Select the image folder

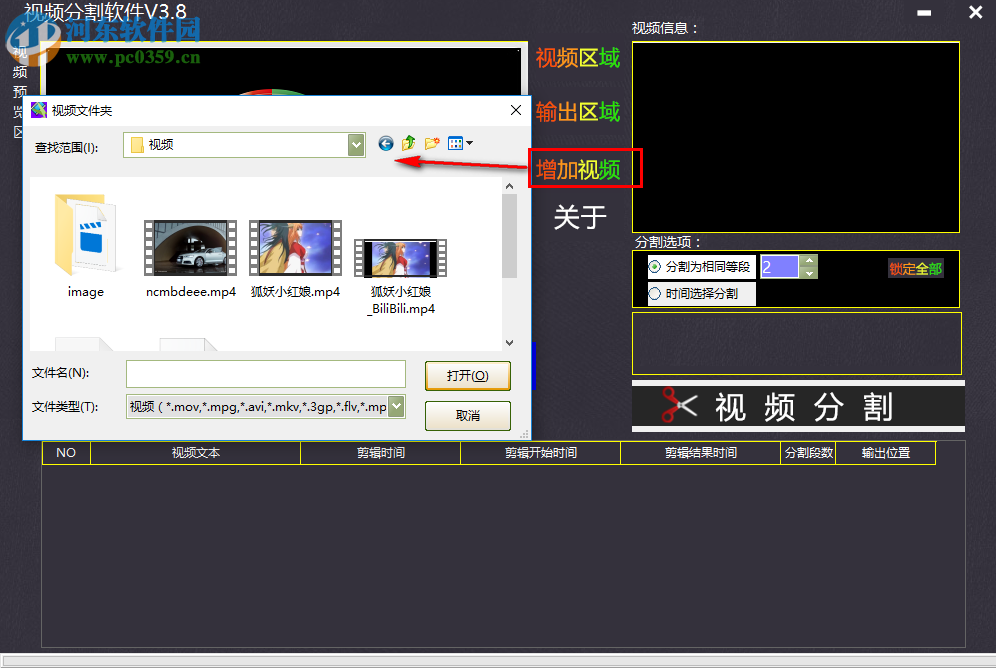[x=86, y=246]
